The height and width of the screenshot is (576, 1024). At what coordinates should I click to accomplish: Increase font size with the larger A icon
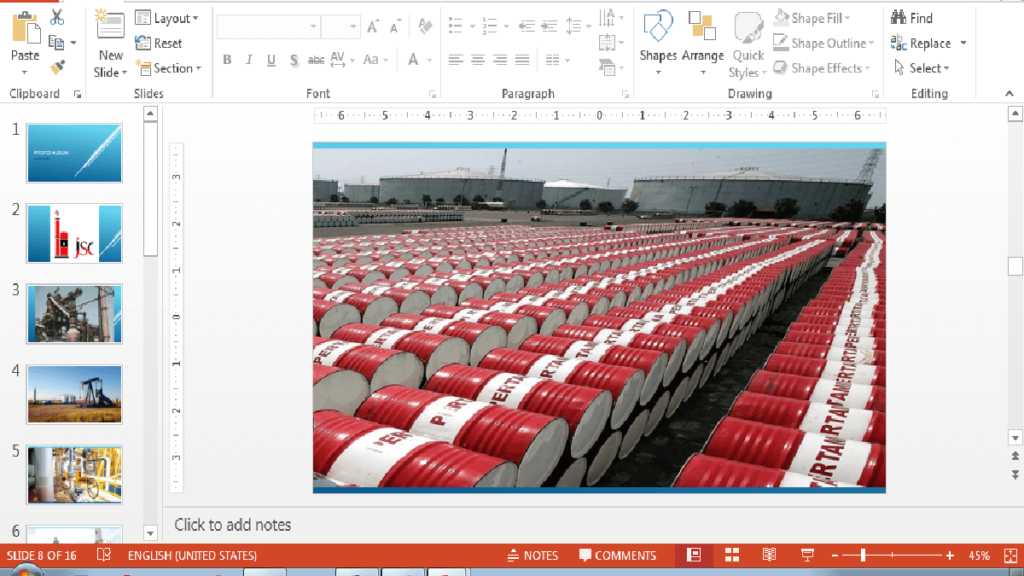click(372, 27)
